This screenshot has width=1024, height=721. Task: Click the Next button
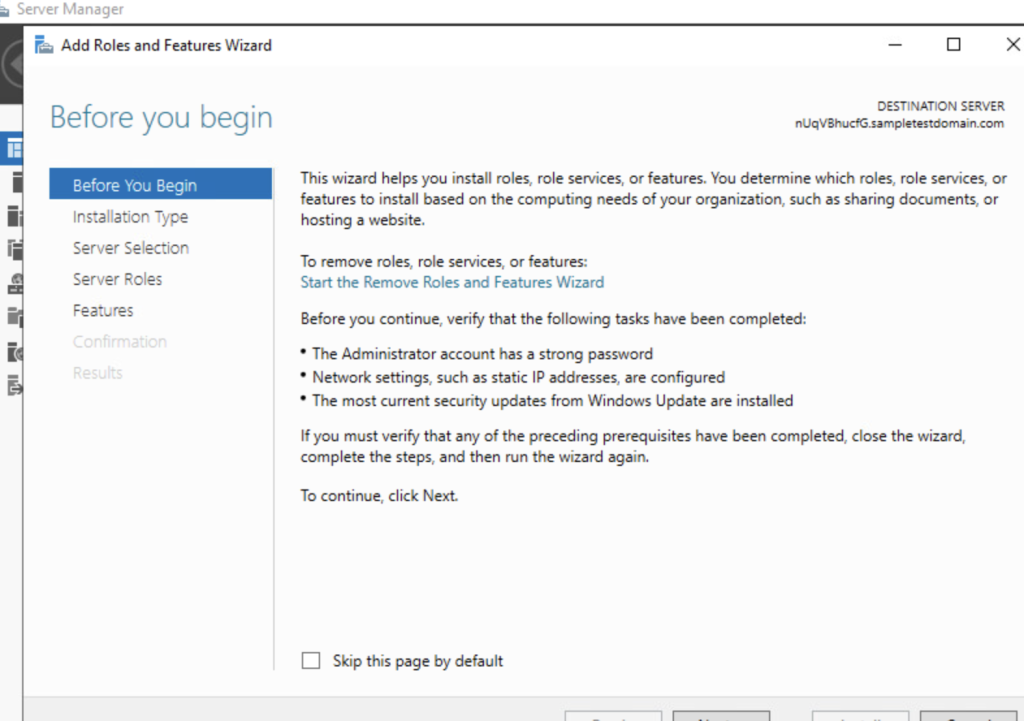(x=721, y=718)
